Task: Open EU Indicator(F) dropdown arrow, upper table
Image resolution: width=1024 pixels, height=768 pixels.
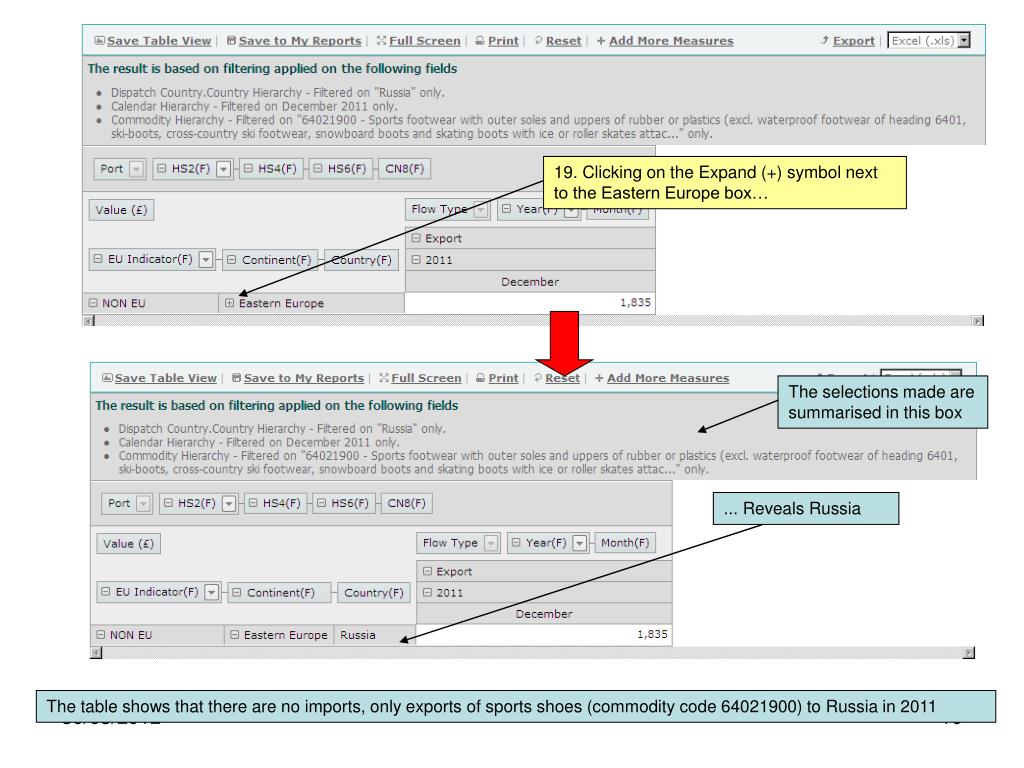Action: pos(206,259)
